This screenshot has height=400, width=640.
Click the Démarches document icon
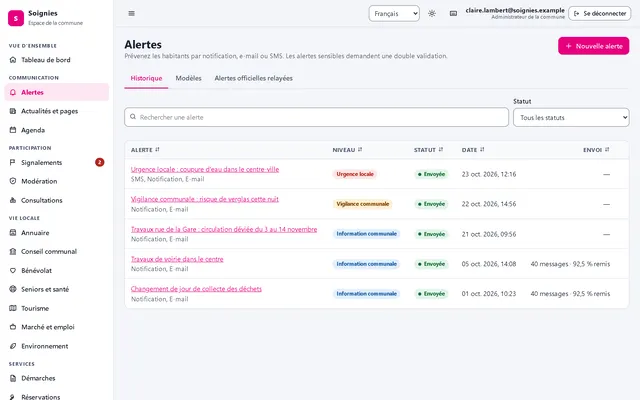pyautogui.click(x=13, y=378)
